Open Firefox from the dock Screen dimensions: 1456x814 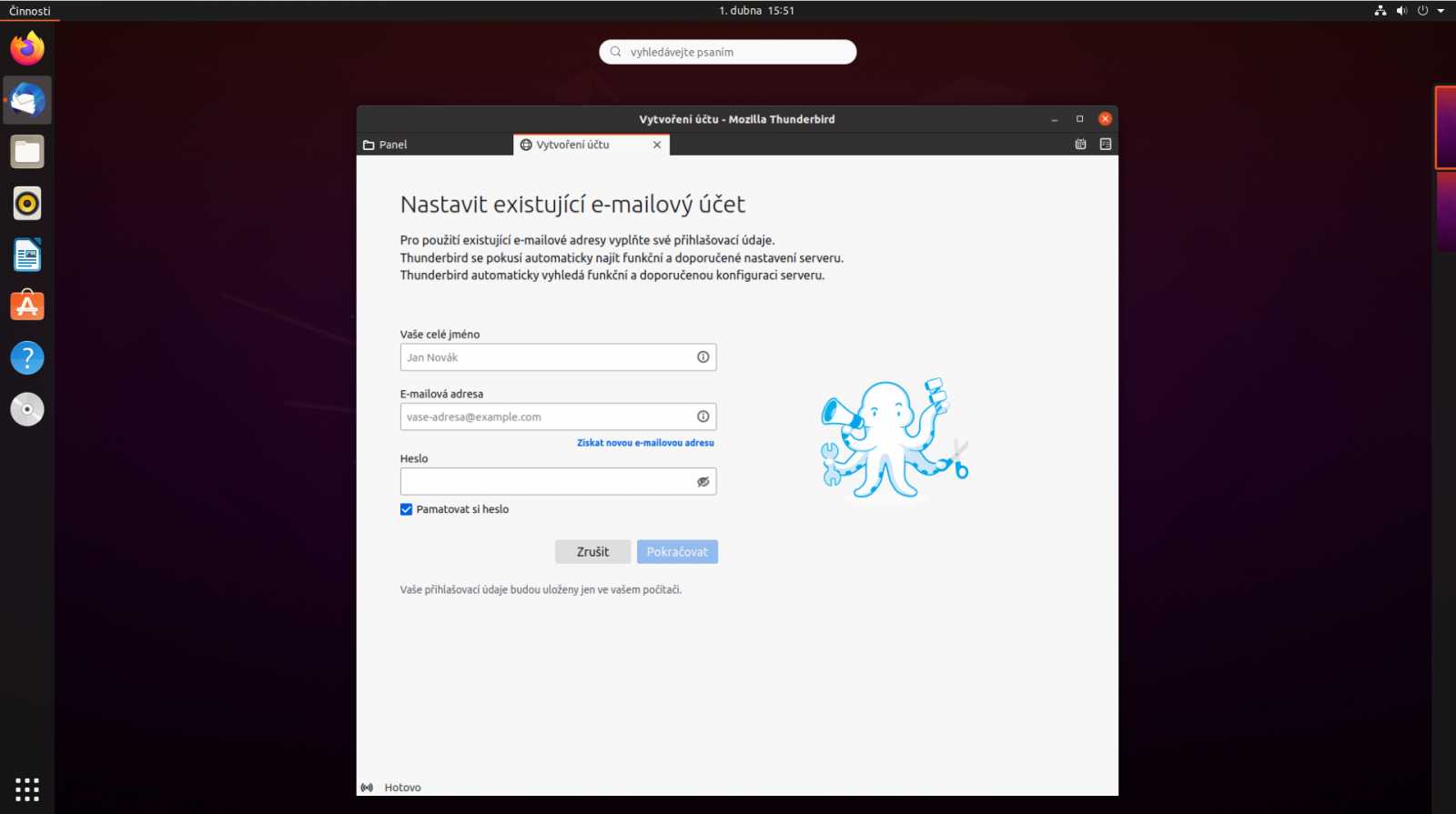click(27, 48)
